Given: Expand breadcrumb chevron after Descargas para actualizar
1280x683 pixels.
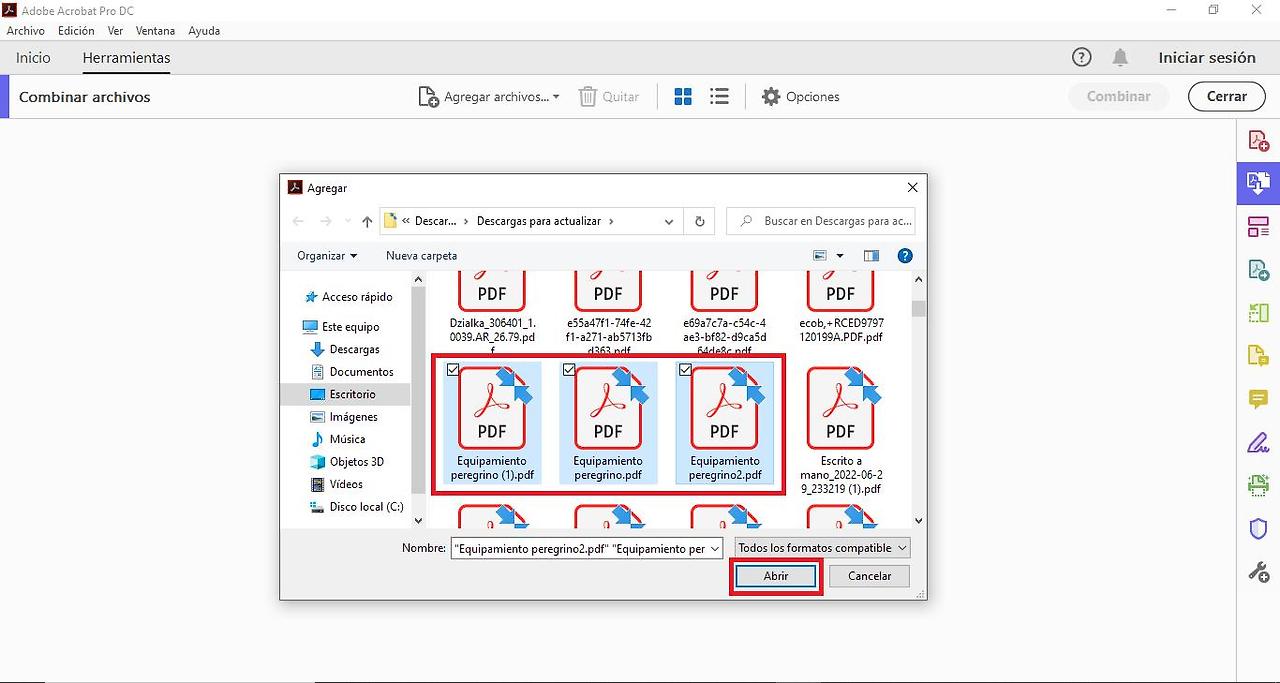Looking at the screenshot, I should 611,221.
